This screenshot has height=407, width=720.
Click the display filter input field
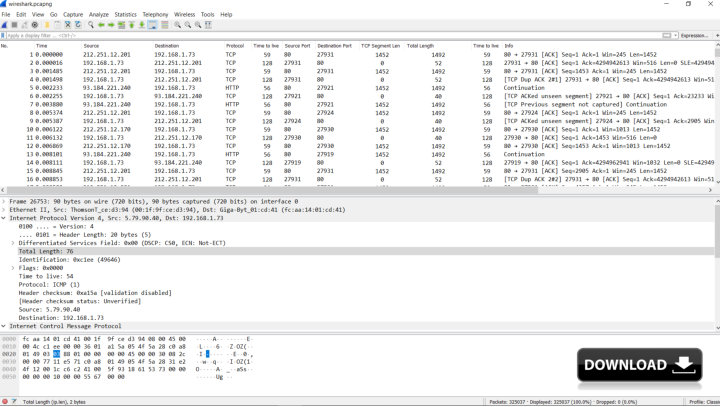pyautogui.click(x=333, y=35)
